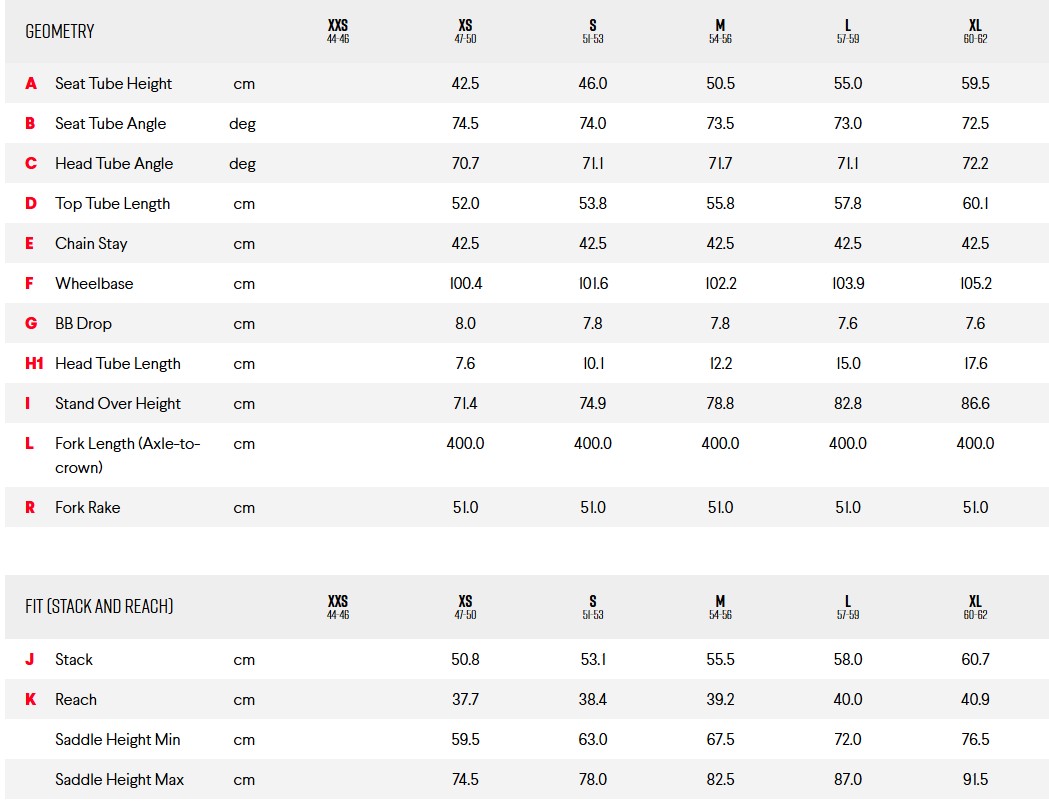
Task: Click the red letter A marker
Action: click(31, 84)
